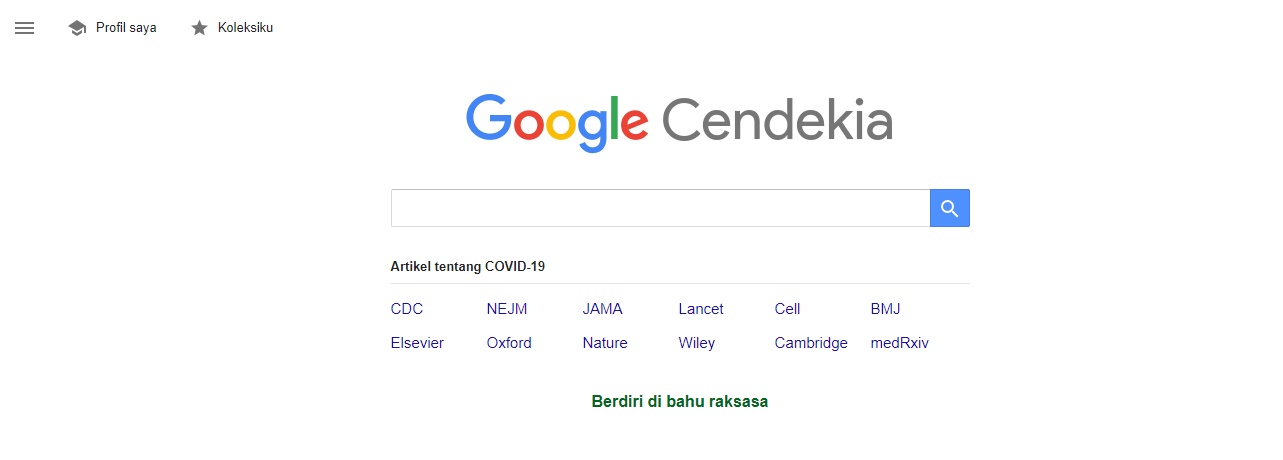Screen dimensions: 1283x460
Task: Open the Lancet link
Action: pyautogui.click(x=701, y=309)
